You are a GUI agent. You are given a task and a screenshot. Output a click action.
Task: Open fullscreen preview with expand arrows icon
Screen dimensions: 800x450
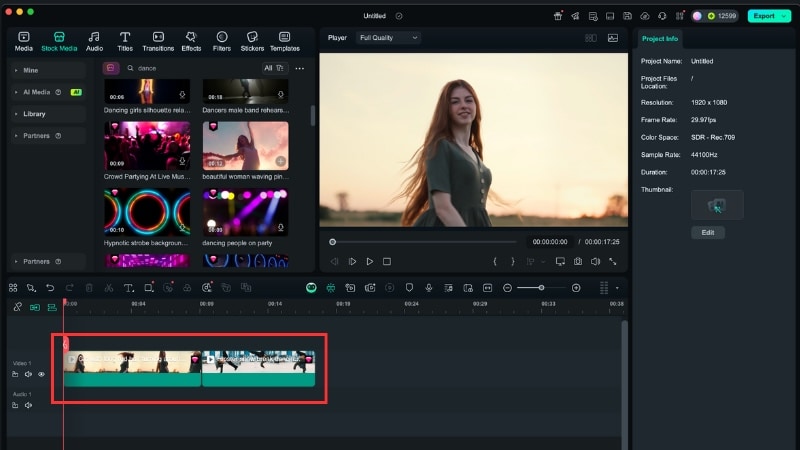pyautogui.click(x=613, y=262)
